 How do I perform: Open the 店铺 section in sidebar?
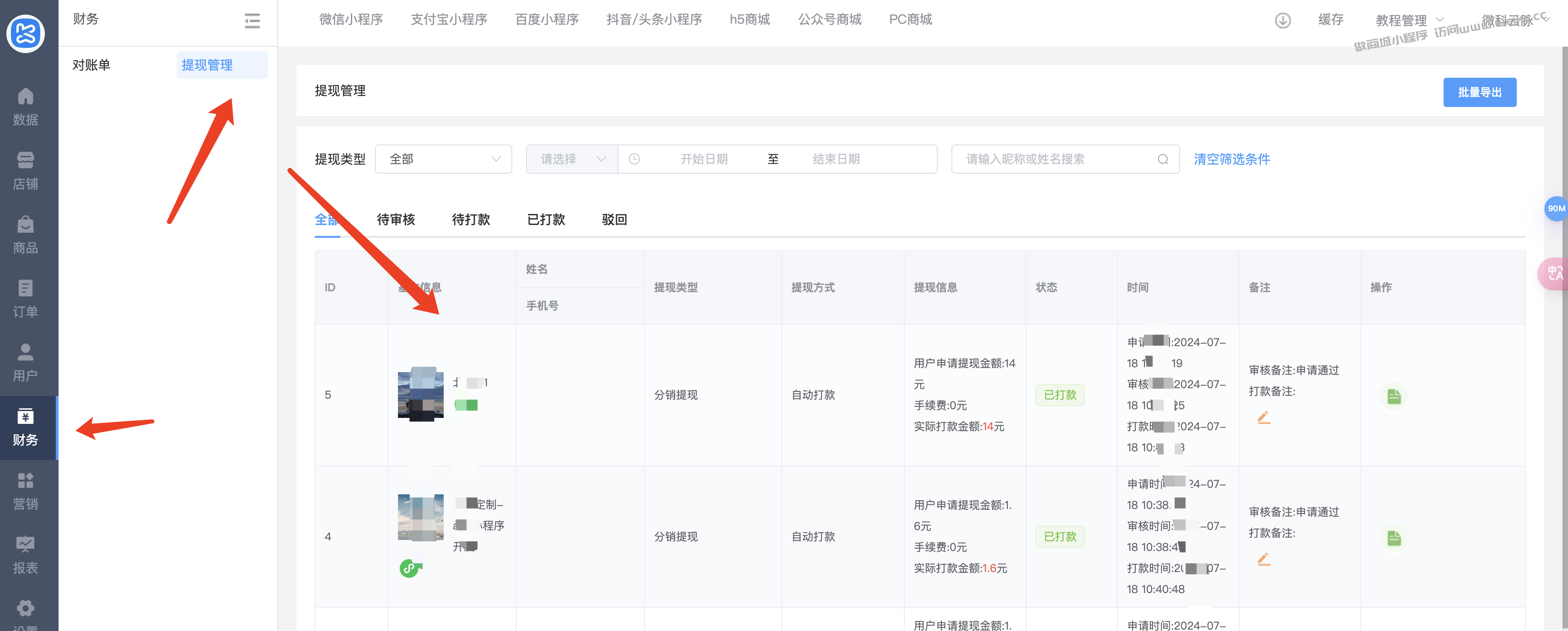click(25, 171)
